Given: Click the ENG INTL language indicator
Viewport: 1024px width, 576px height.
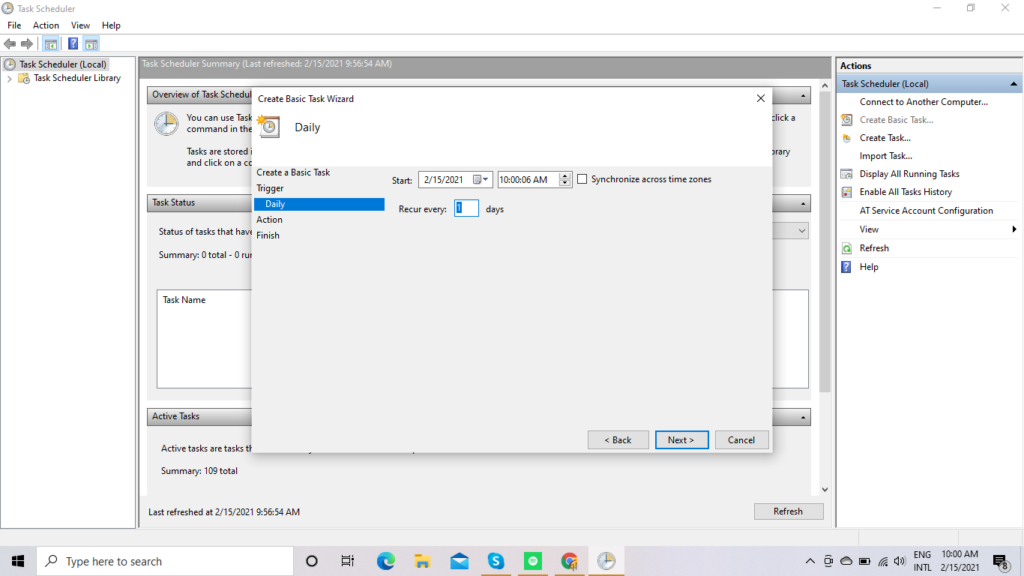Looking at the screenshot, I should (x=922, y=561).
